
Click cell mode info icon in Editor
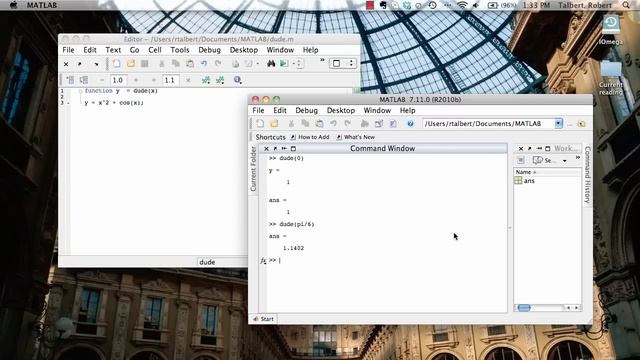click(x=238, y=80)
